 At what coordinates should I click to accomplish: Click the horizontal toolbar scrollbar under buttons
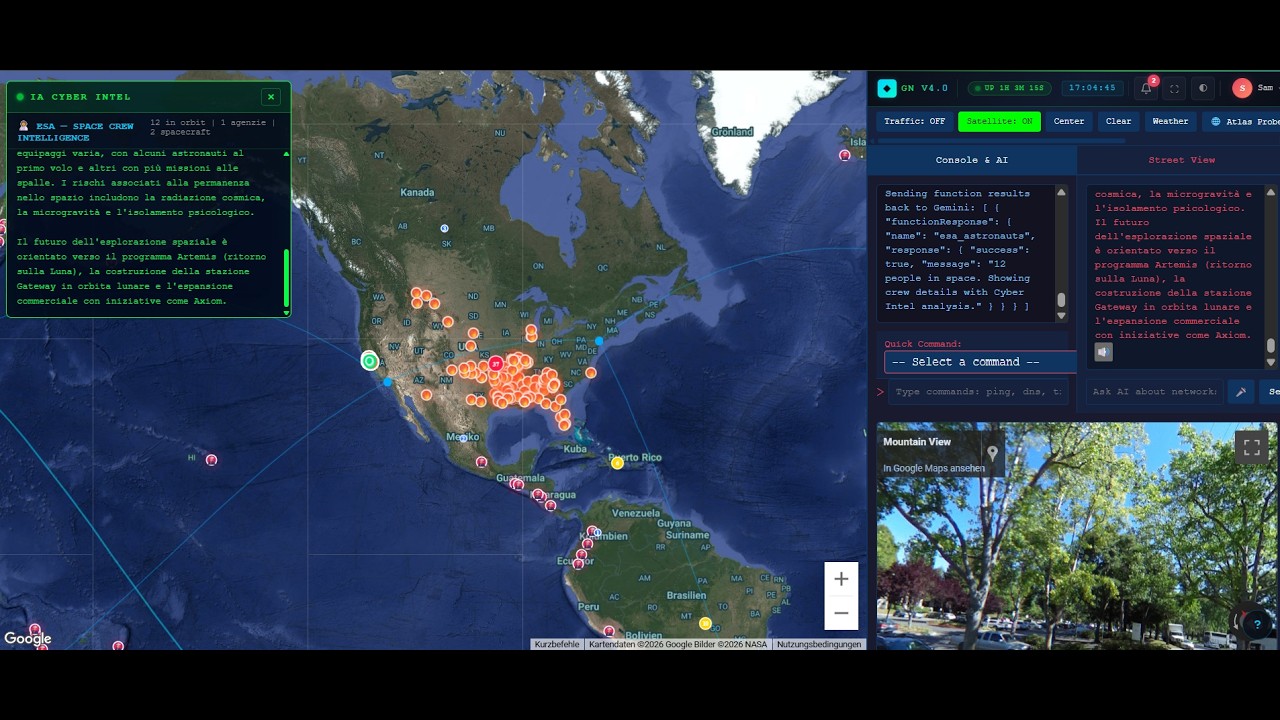coord(1000,141)
